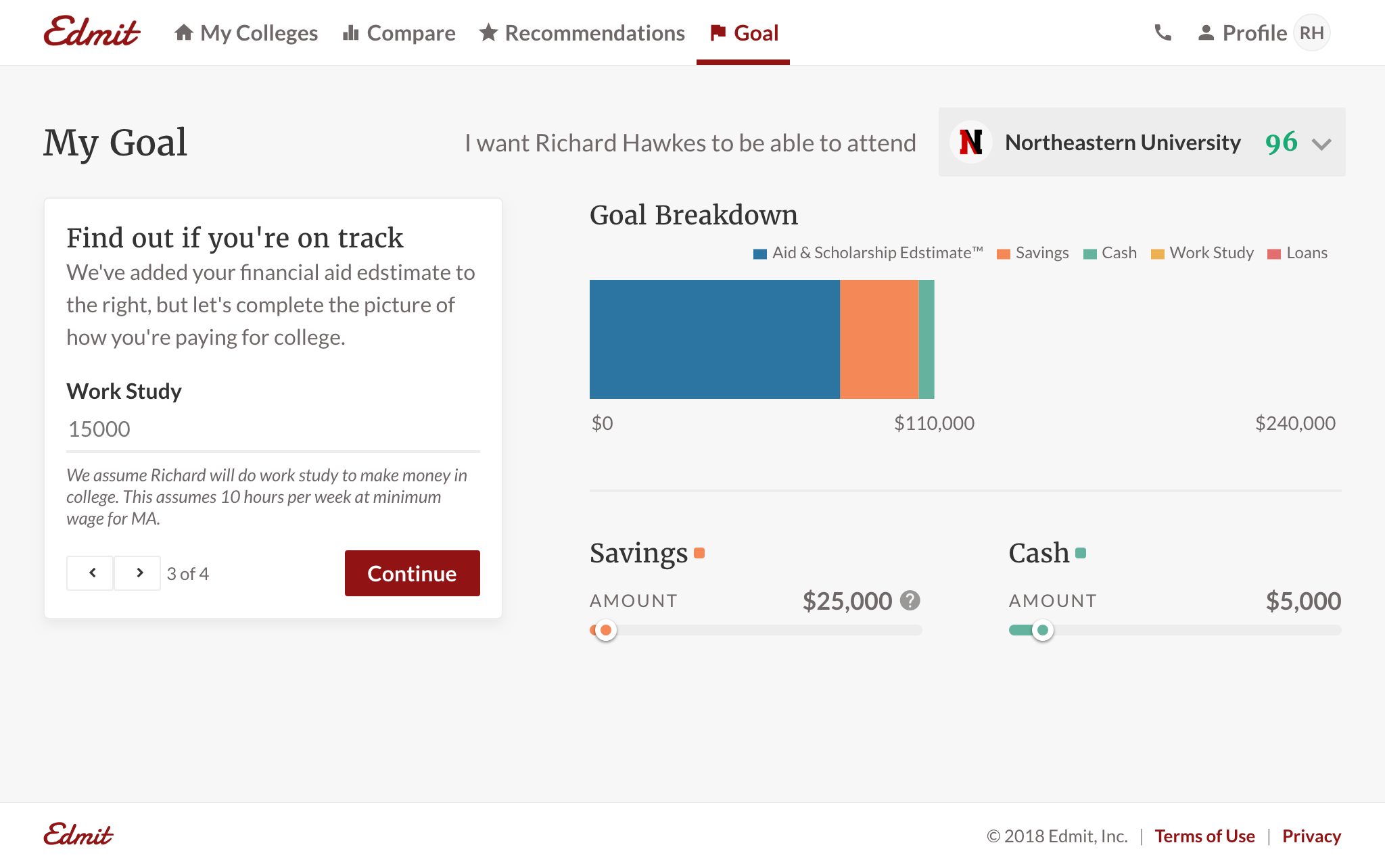Open the Terms of Use link

[1204, 836]
